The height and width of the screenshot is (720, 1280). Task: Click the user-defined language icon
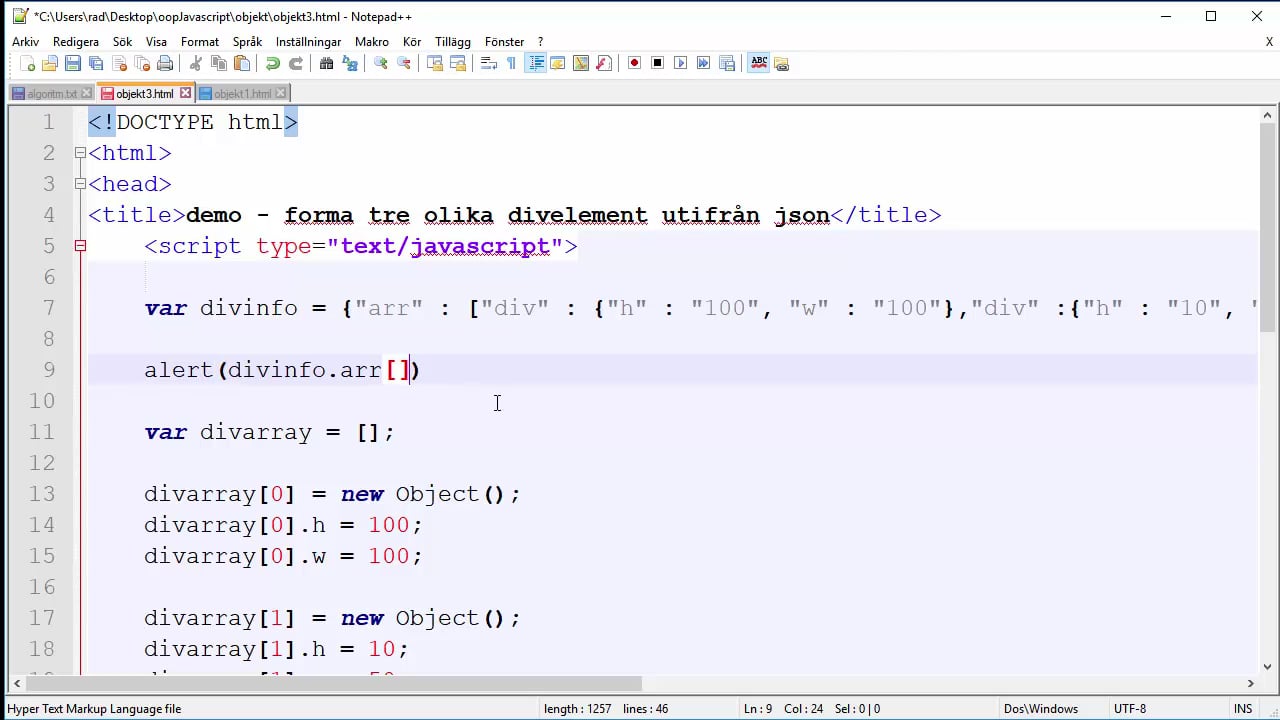click(558, 63)
